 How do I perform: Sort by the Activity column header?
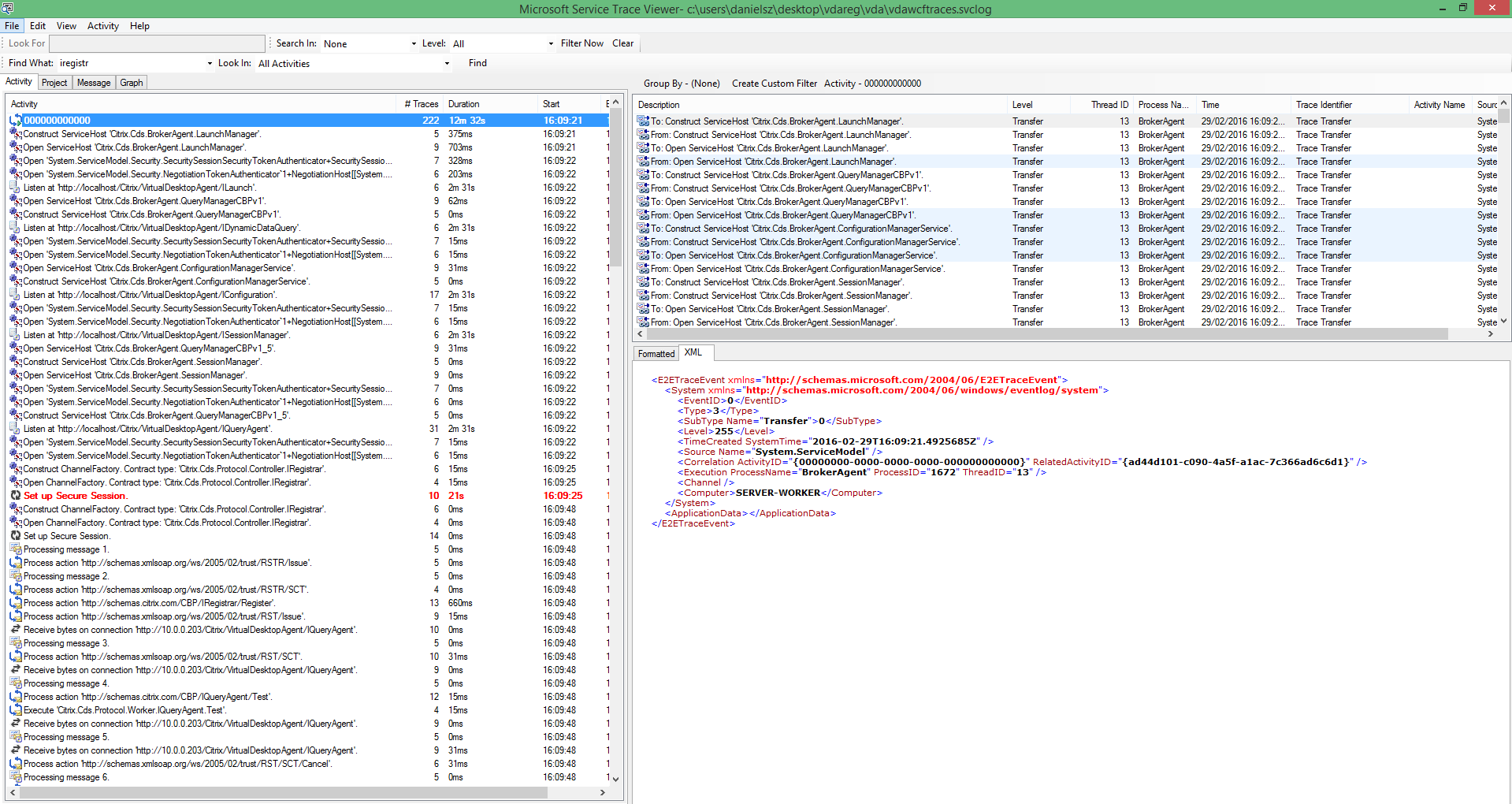(202, 104)
